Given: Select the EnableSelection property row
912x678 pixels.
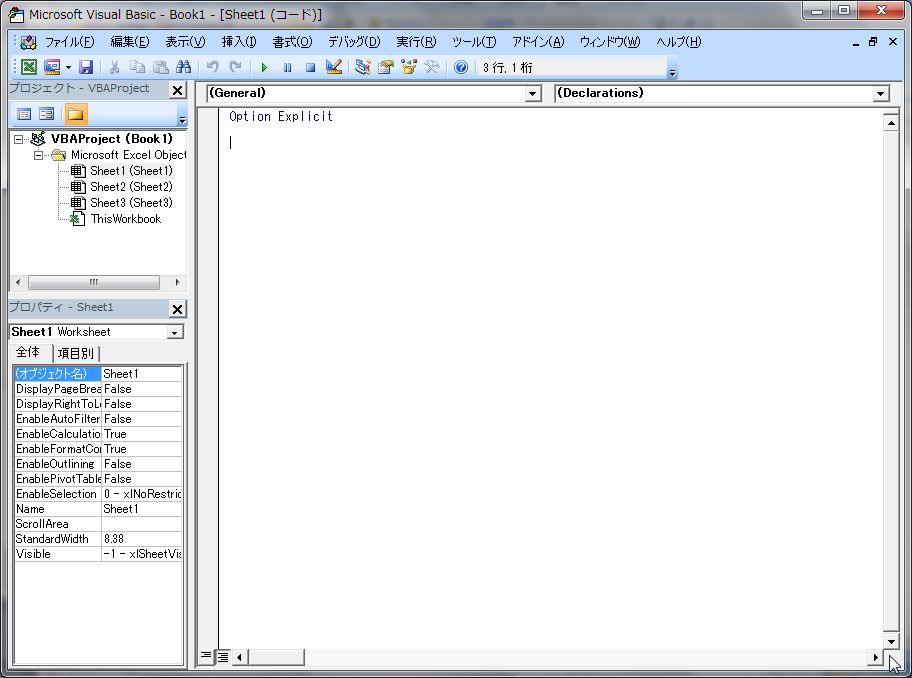Looking at the screenshot, I should point(98,494).
